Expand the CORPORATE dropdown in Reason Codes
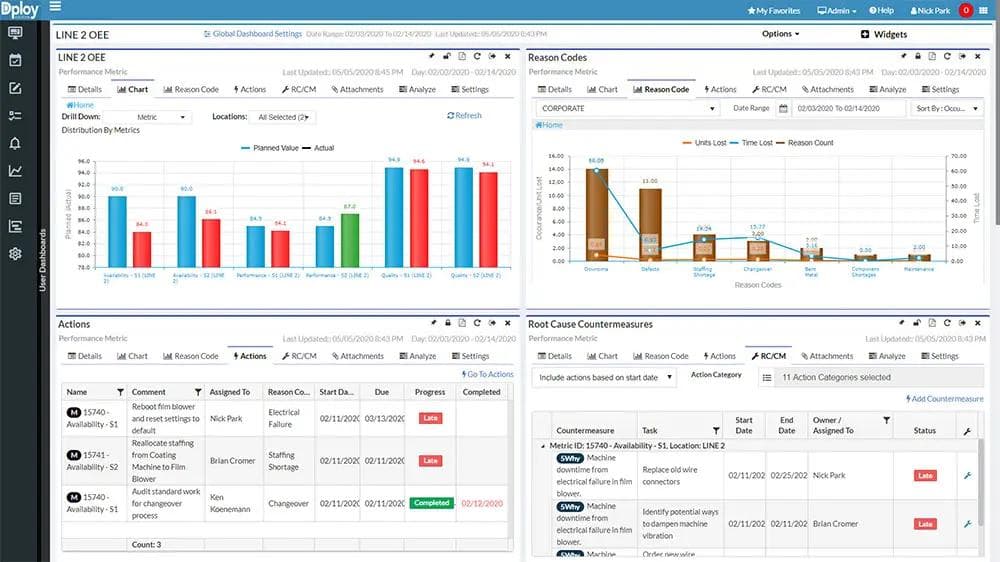Viewport: 1000px width, 562px height. click(x=627, y=108)
